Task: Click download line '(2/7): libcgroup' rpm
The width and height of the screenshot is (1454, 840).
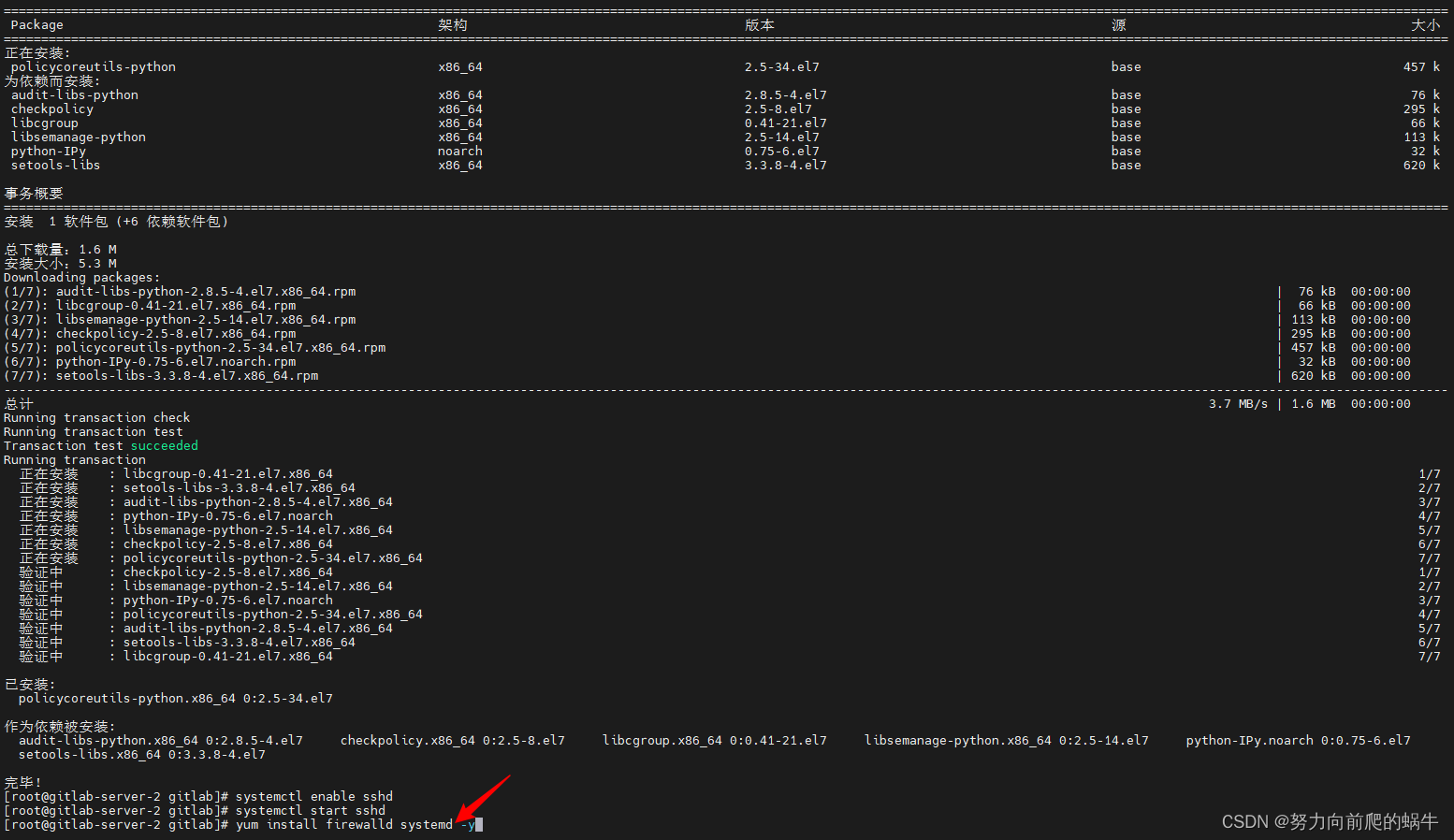Action: tap(150, 306)
